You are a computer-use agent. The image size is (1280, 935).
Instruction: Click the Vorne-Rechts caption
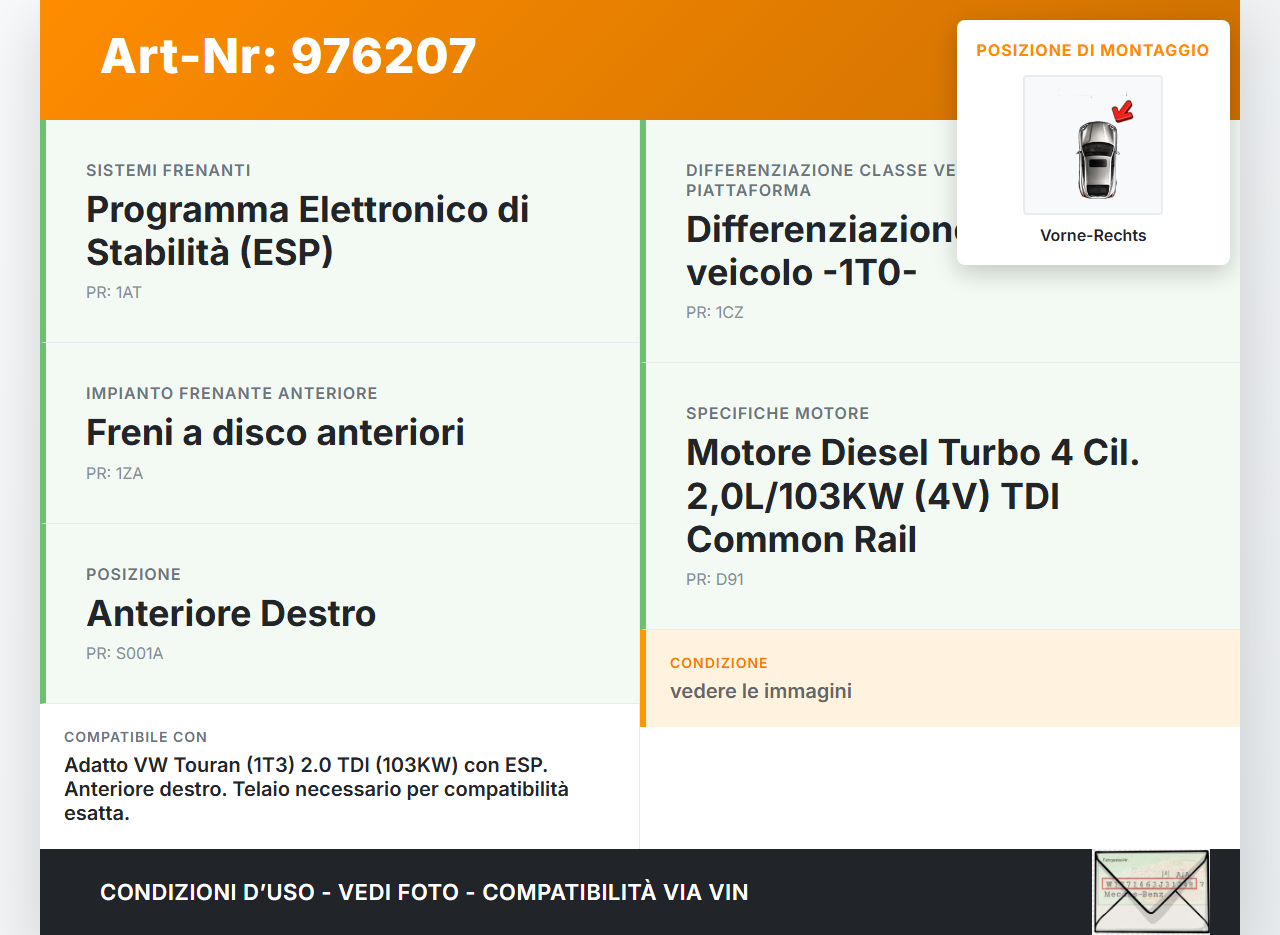point(1093,236)
